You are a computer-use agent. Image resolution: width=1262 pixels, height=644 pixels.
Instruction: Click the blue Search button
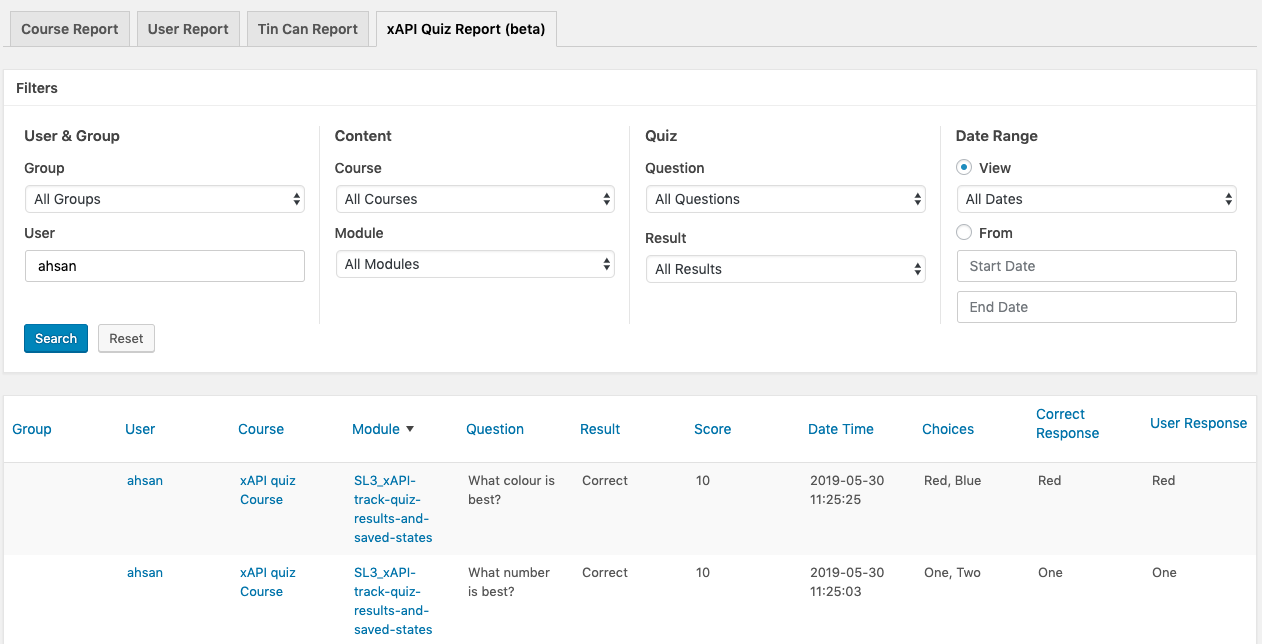tap(56, 338)
